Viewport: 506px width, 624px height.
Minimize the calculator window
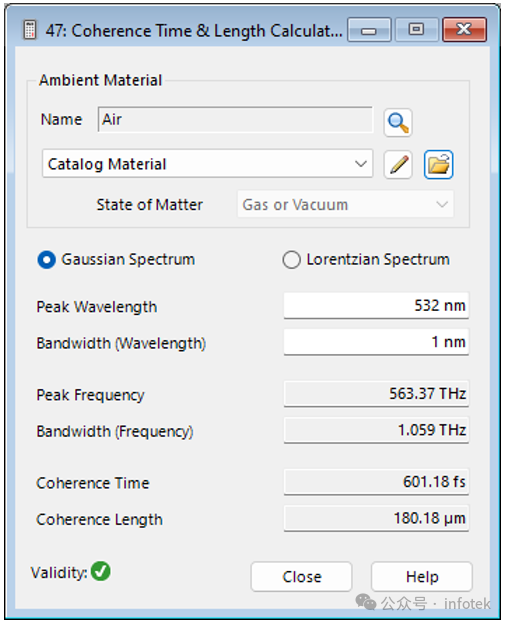[369, 30]
